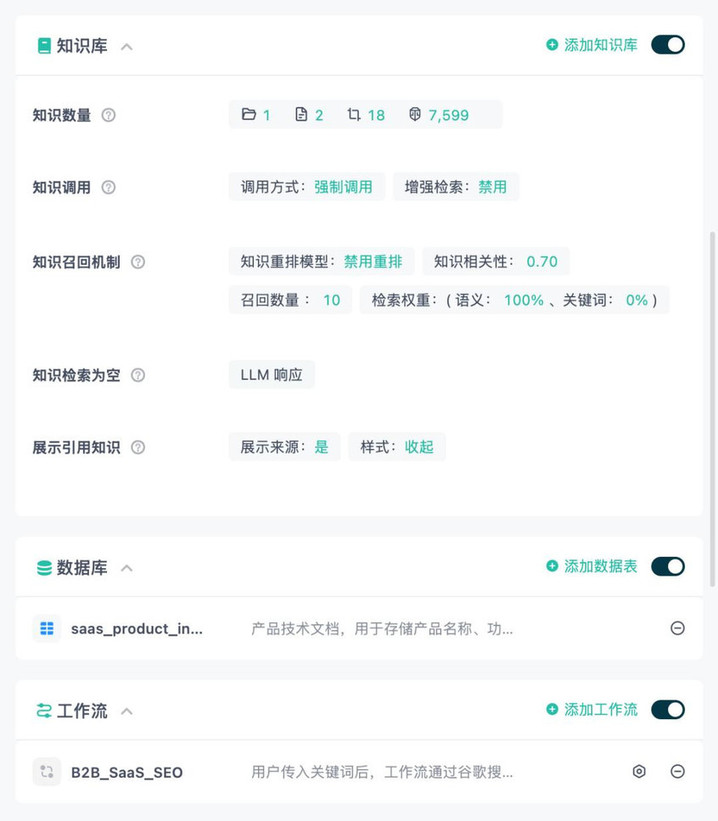Screen dimensions: 718x821
Task: Click 添加知识库 link
Action: pos(592,45)
